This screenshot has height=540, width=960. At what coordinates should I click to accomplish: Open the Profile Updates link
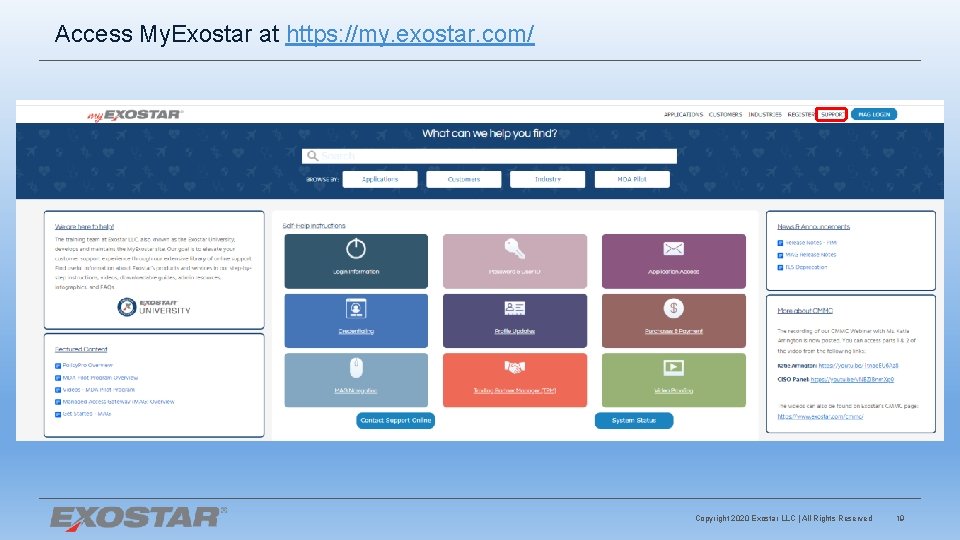pyautogui.click(x=514, y=331)
